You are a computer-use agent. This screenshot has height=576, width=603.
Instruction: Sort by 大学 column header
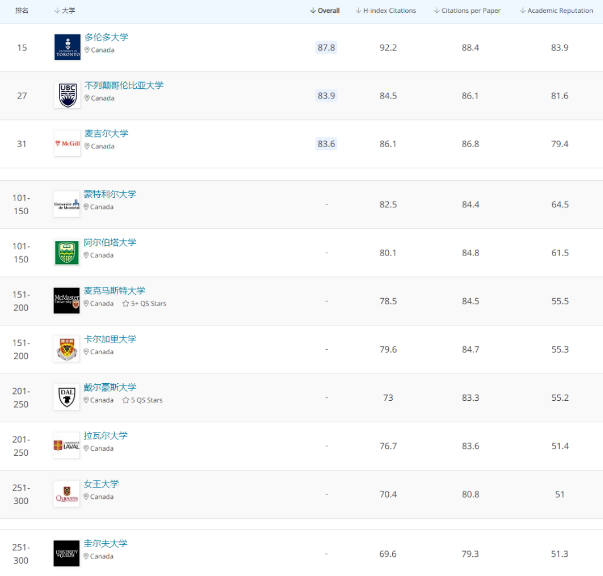pyautogui.click(x=65, y=11)
